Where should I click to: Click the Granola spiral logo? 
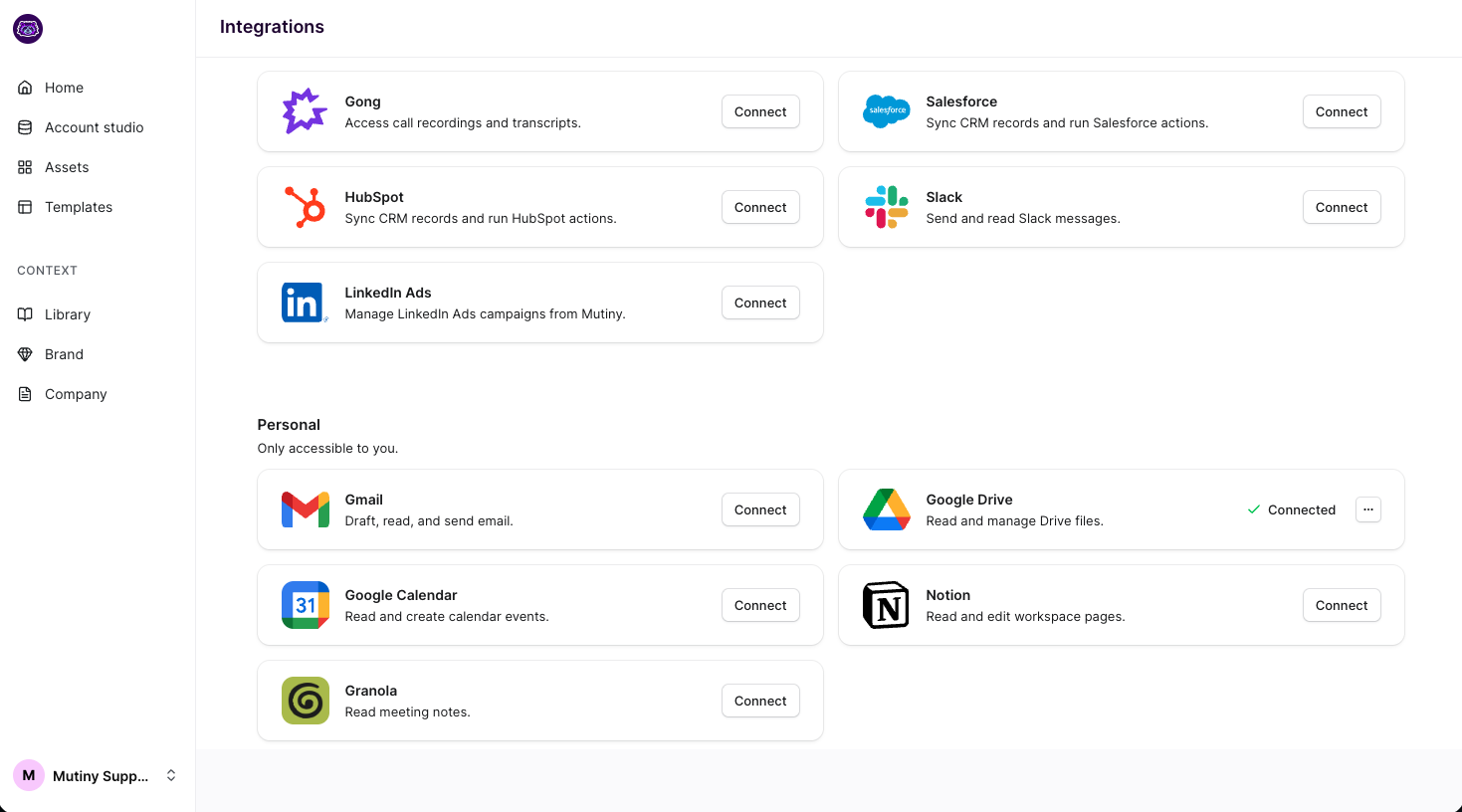tap(305, 701)
